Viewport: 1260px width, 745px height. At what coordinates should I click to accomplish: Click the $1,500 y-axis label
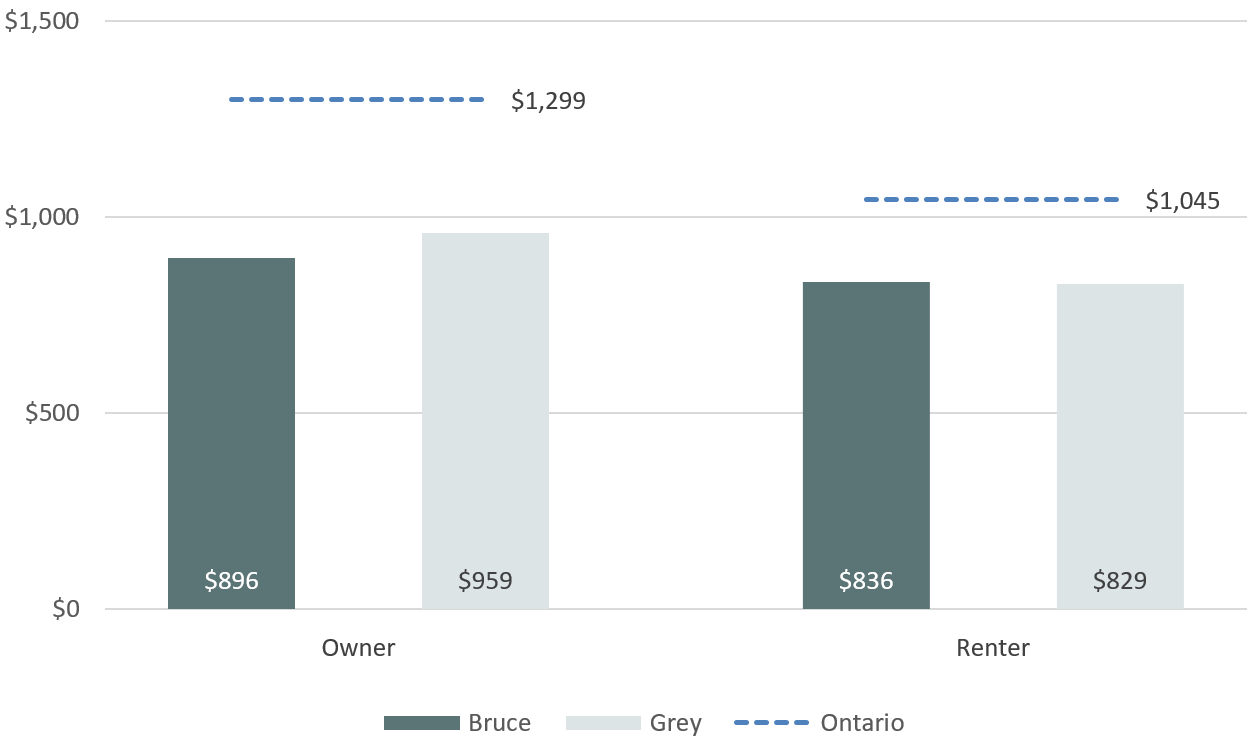tap(42, 21)
